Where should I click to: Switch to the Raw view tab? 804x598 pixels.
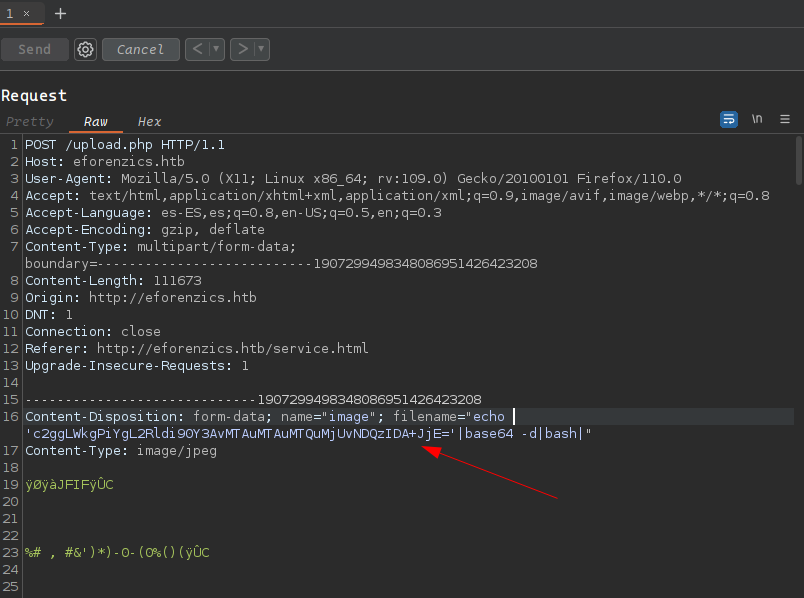click(95, 122)
